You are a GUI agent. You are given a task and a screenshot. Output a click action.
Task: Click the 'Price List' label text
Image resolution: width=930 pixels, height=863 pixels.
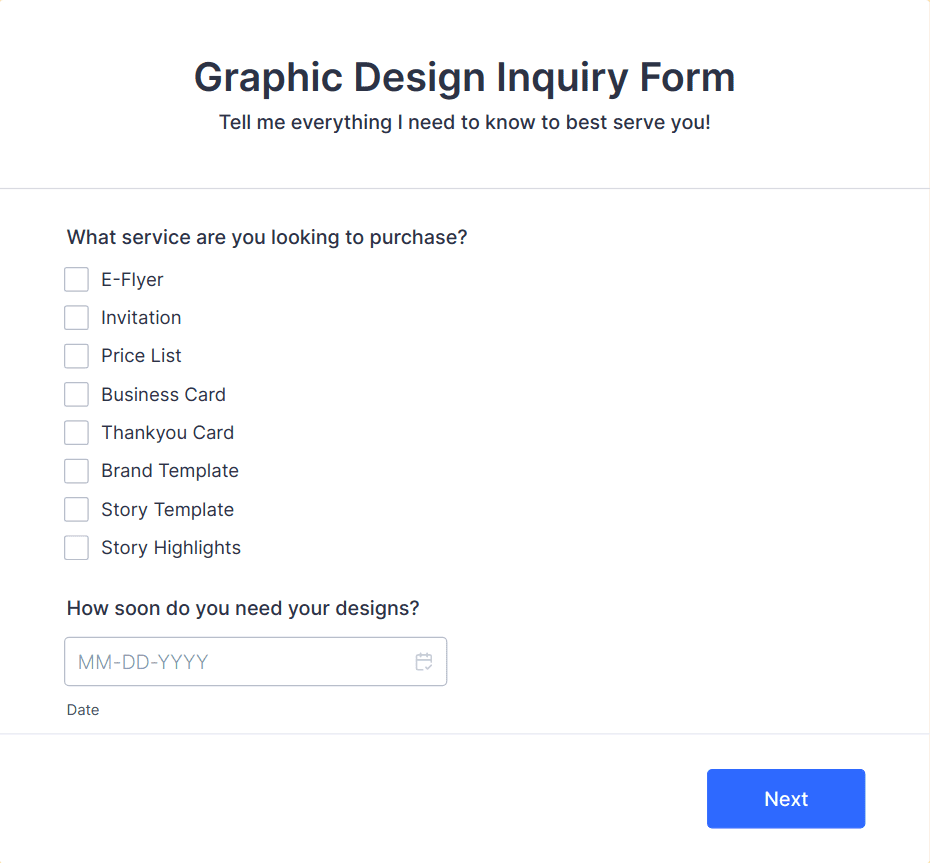click(x=141, y=356)
